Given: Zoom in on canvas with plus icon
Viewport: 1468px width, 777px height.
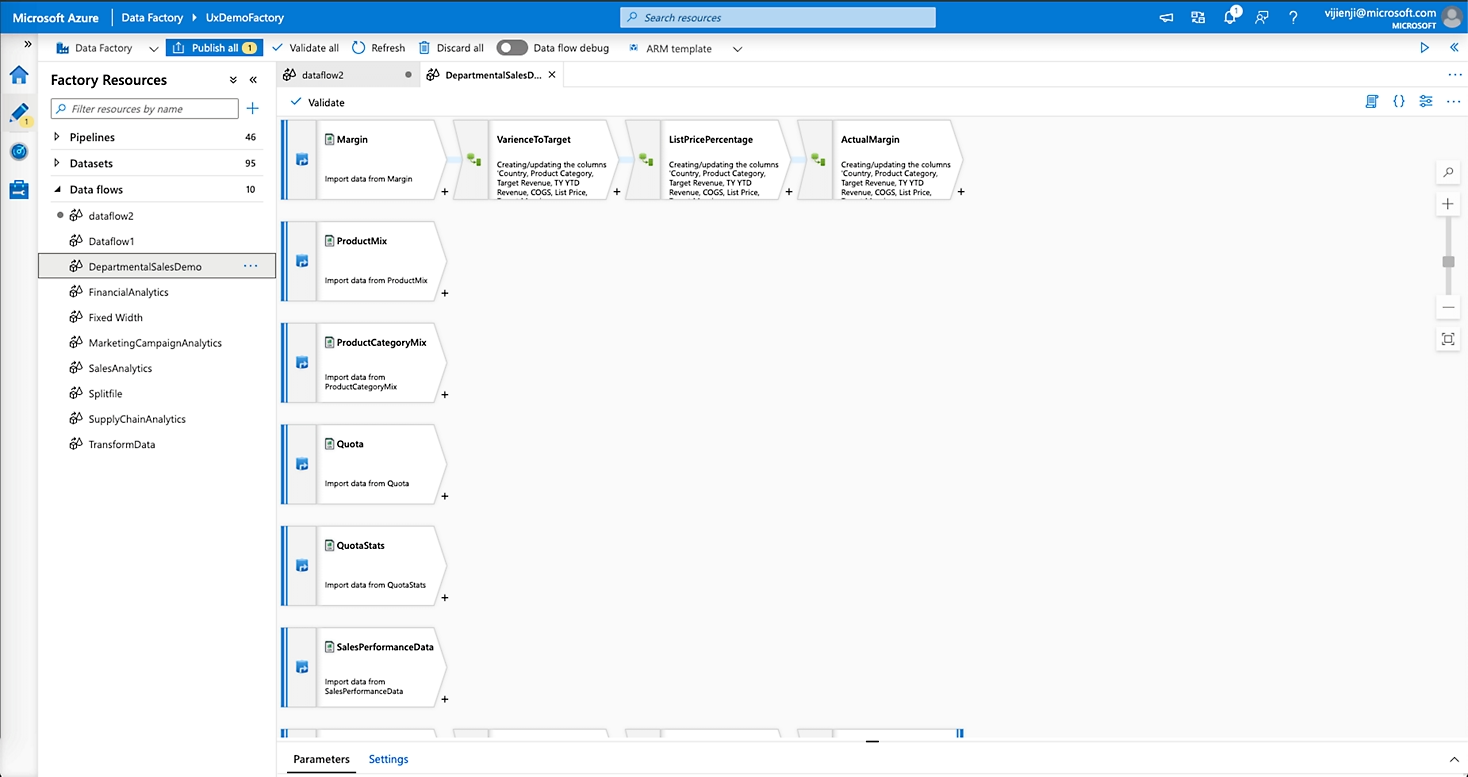Looking at the screenshot, I should (1447, 203).
